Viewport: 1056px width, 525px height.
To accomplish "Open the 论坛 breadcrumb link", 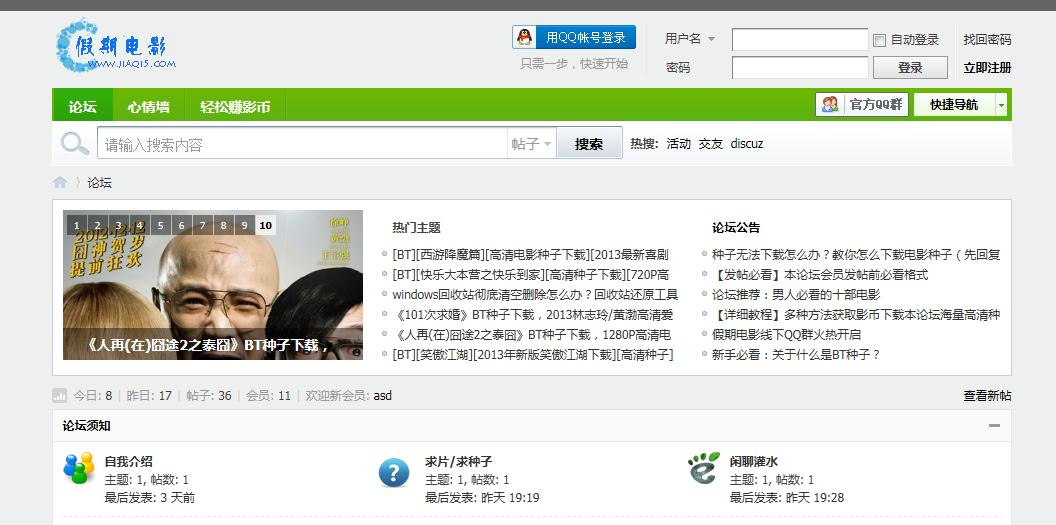I will 100,182.
